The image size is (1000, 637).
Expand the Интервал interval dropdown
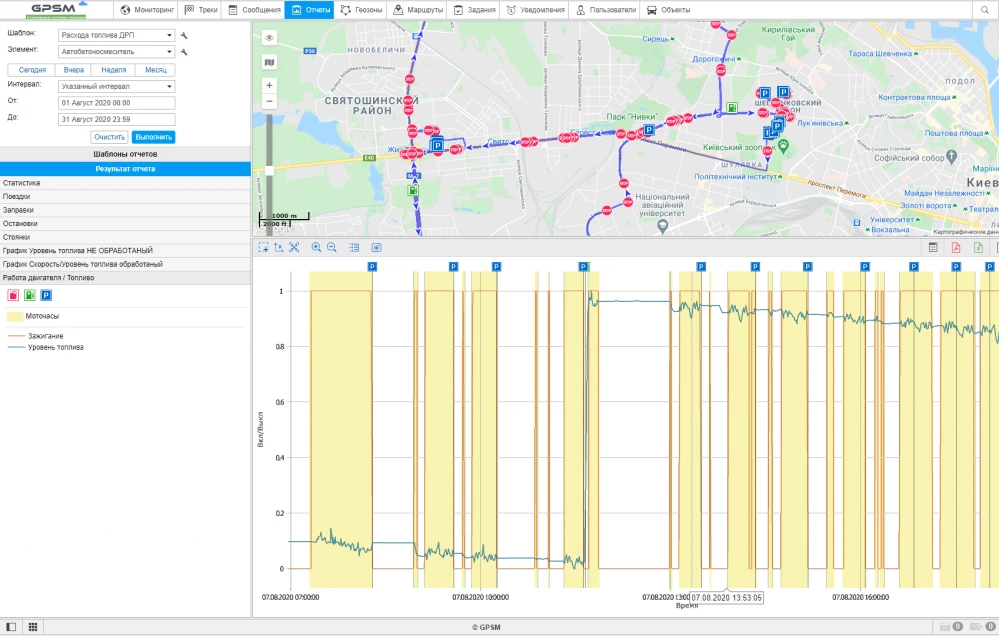tap(116, 86)
